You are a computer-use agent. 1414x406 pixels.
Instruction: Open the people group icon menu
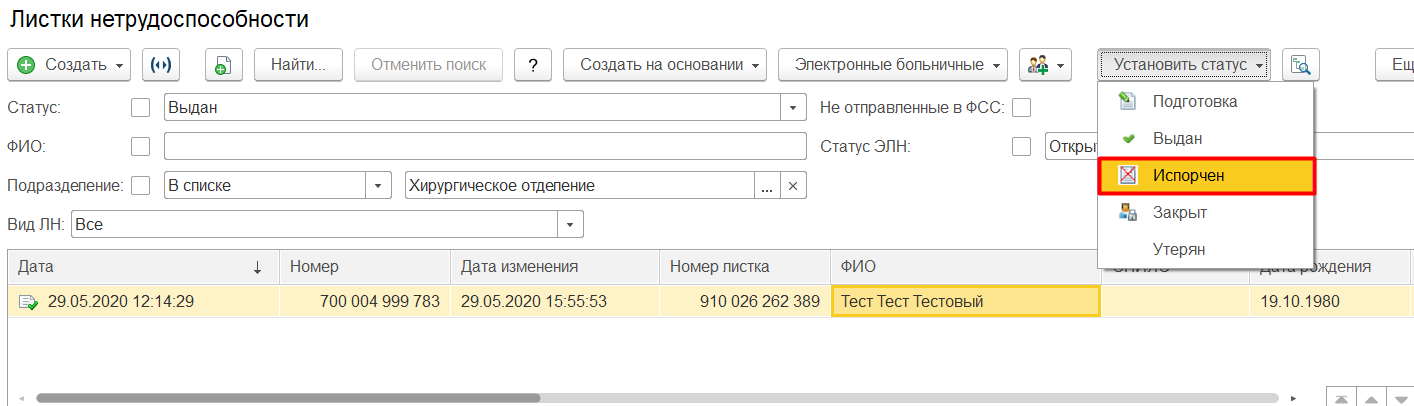[x=1044, y=65]
